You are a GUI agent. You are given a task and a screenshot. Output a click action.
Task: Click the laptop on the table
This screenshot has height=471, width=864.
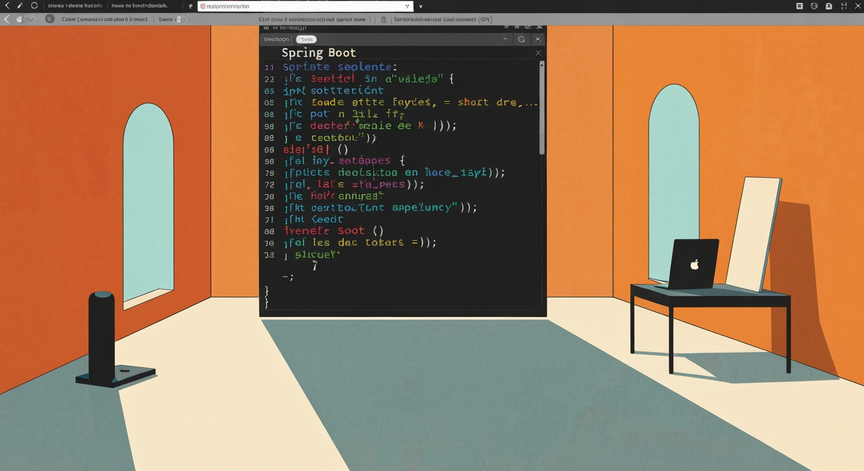692,263
